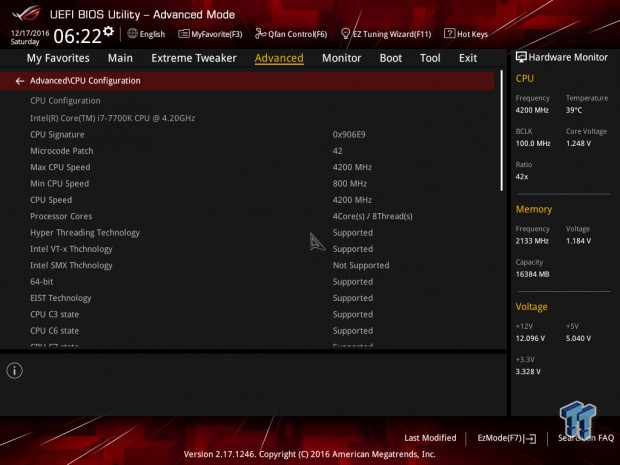Change language via English button
This screenshot has height=465, width=620.
pos(152,34)
